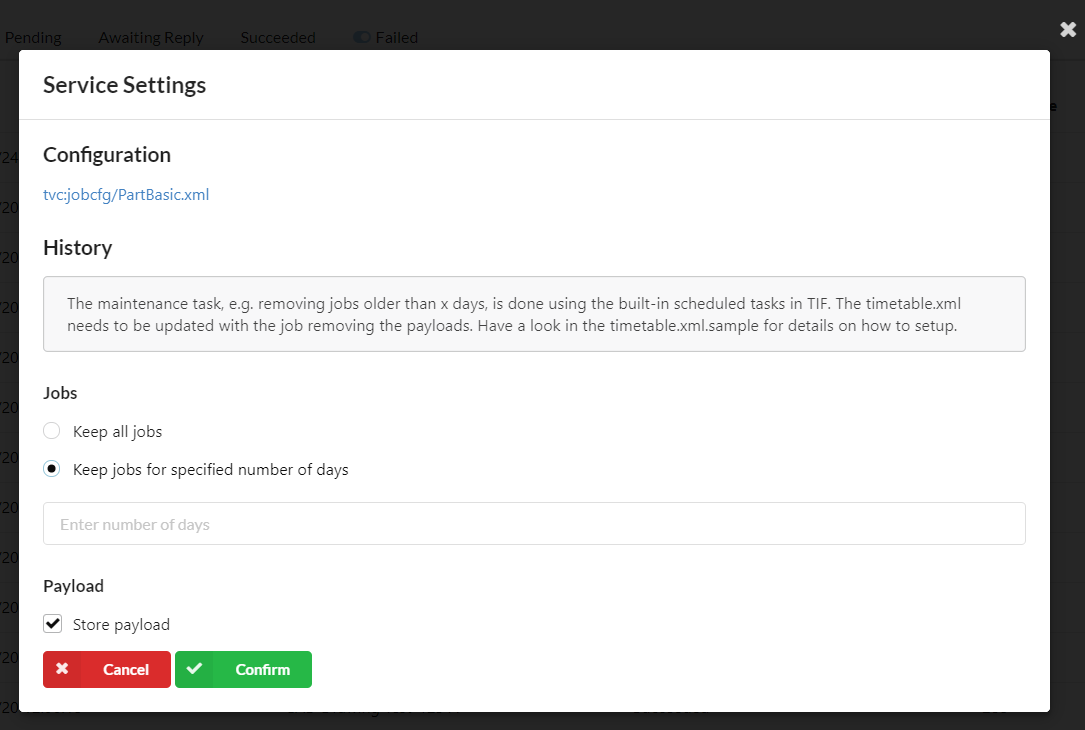The height and width of the screenshot is (730, 1085).
Task: Click the History maintenance task info box
Action: (534, 314)
